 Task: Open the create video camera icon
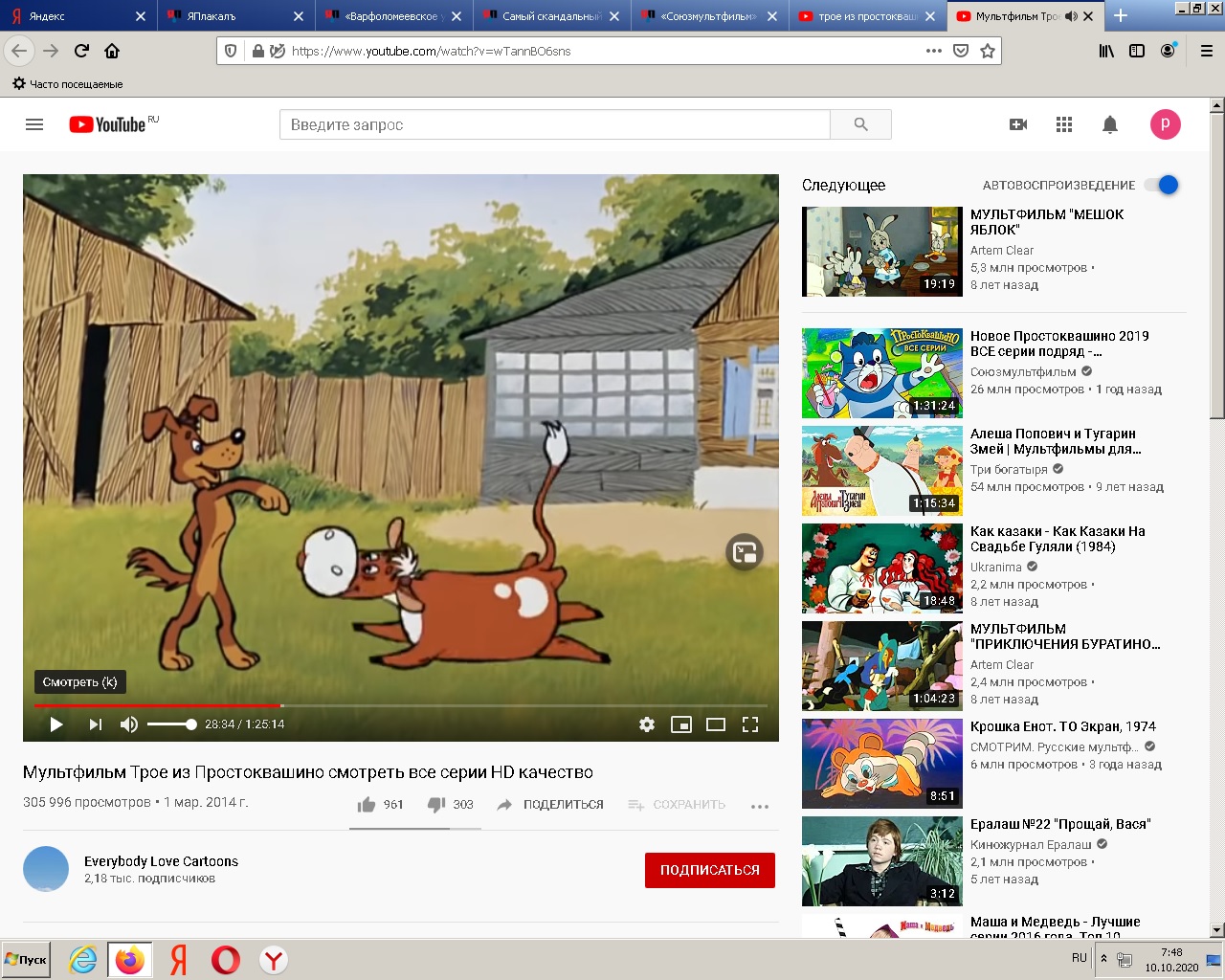(x=1018, y=124)
